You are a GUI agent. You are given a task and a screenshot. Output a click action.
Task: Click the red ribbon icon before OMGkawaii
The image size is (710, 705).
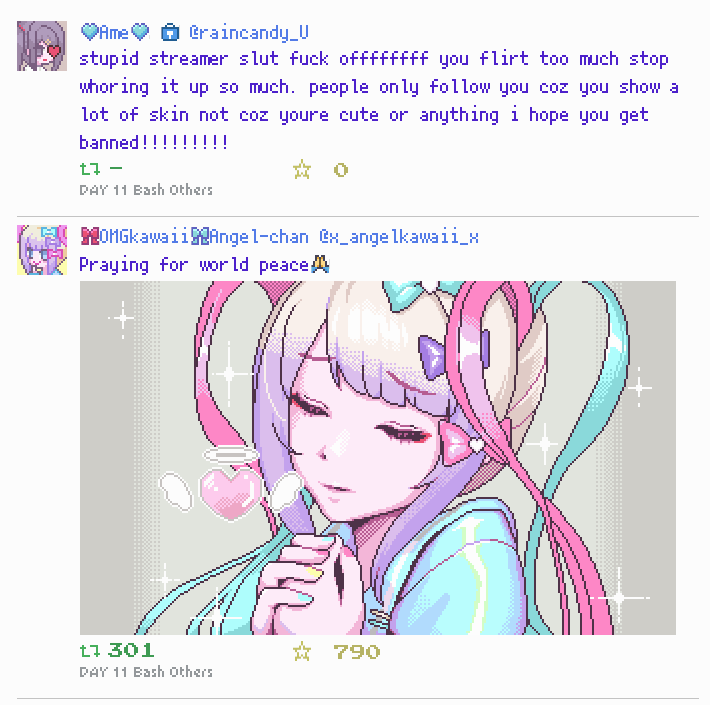pos(90,236)
